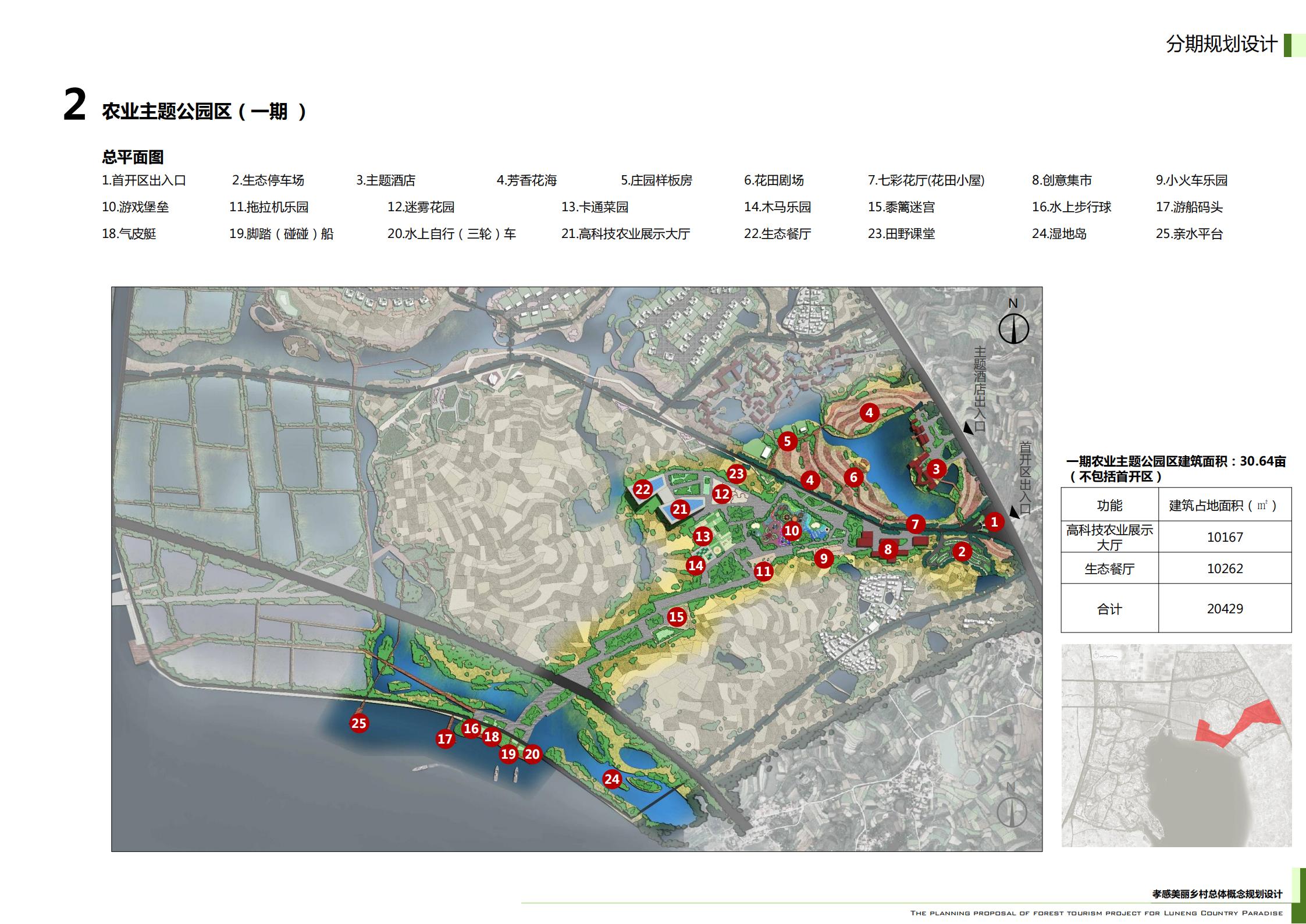Click table row label '合计'
This screenshot has width=1306, height=924.
(x=1109, y=609)
